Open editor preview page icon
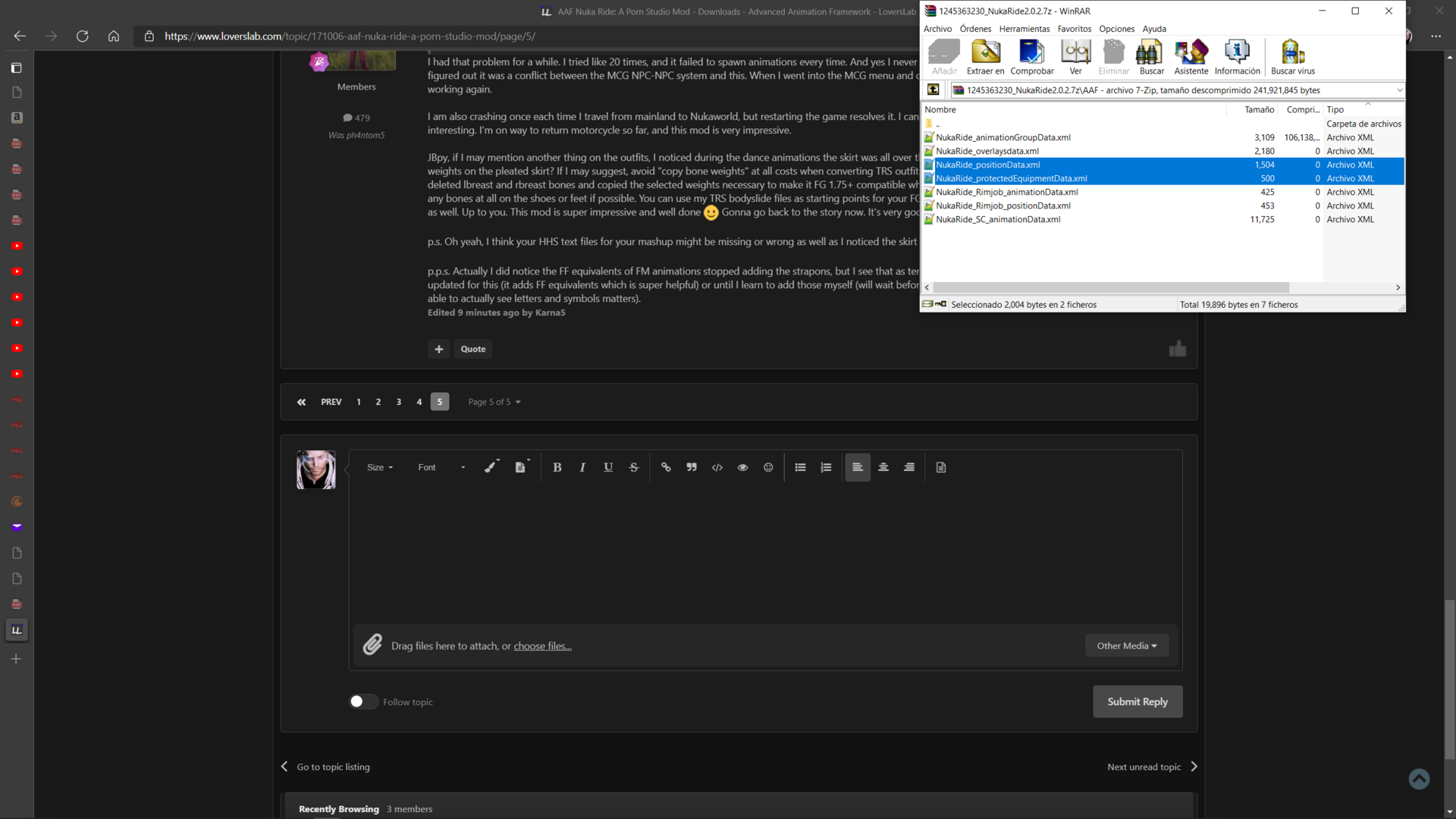 [x=941, y=467]
